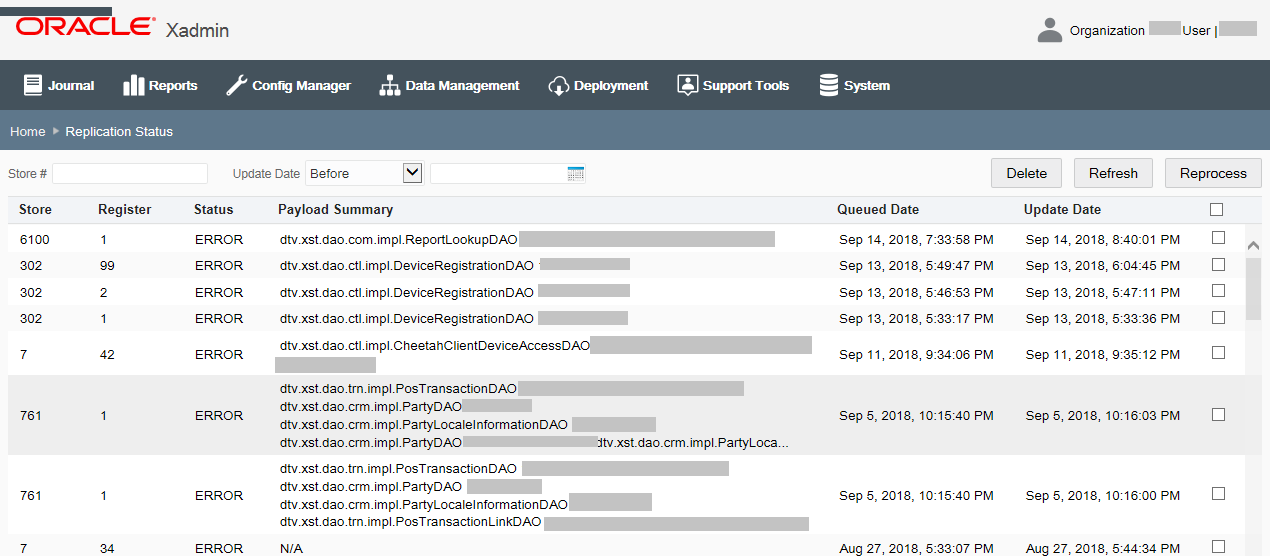This screenshot has width=1270, height=556.
Task: Click the N/A payload cell
Action: pyautogui.click(x=291, y=548)
